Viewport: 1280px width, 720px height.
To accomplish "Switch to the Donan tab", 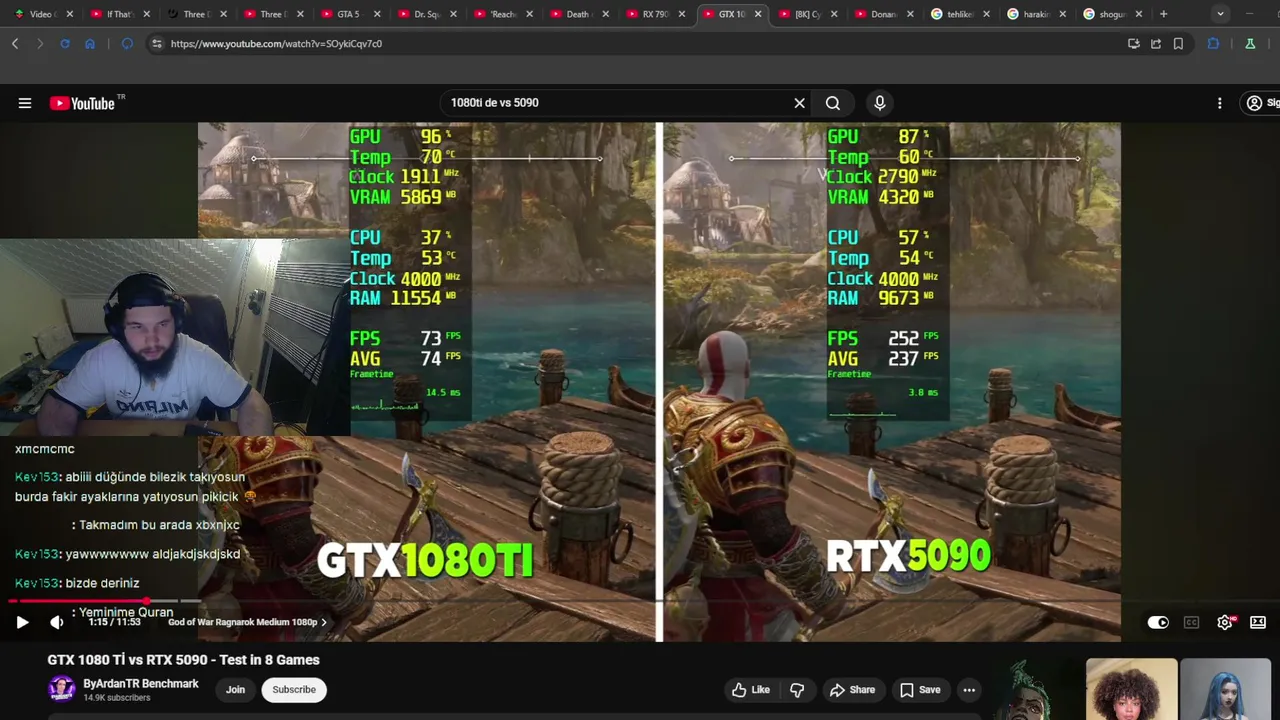I will pos(882,14).
